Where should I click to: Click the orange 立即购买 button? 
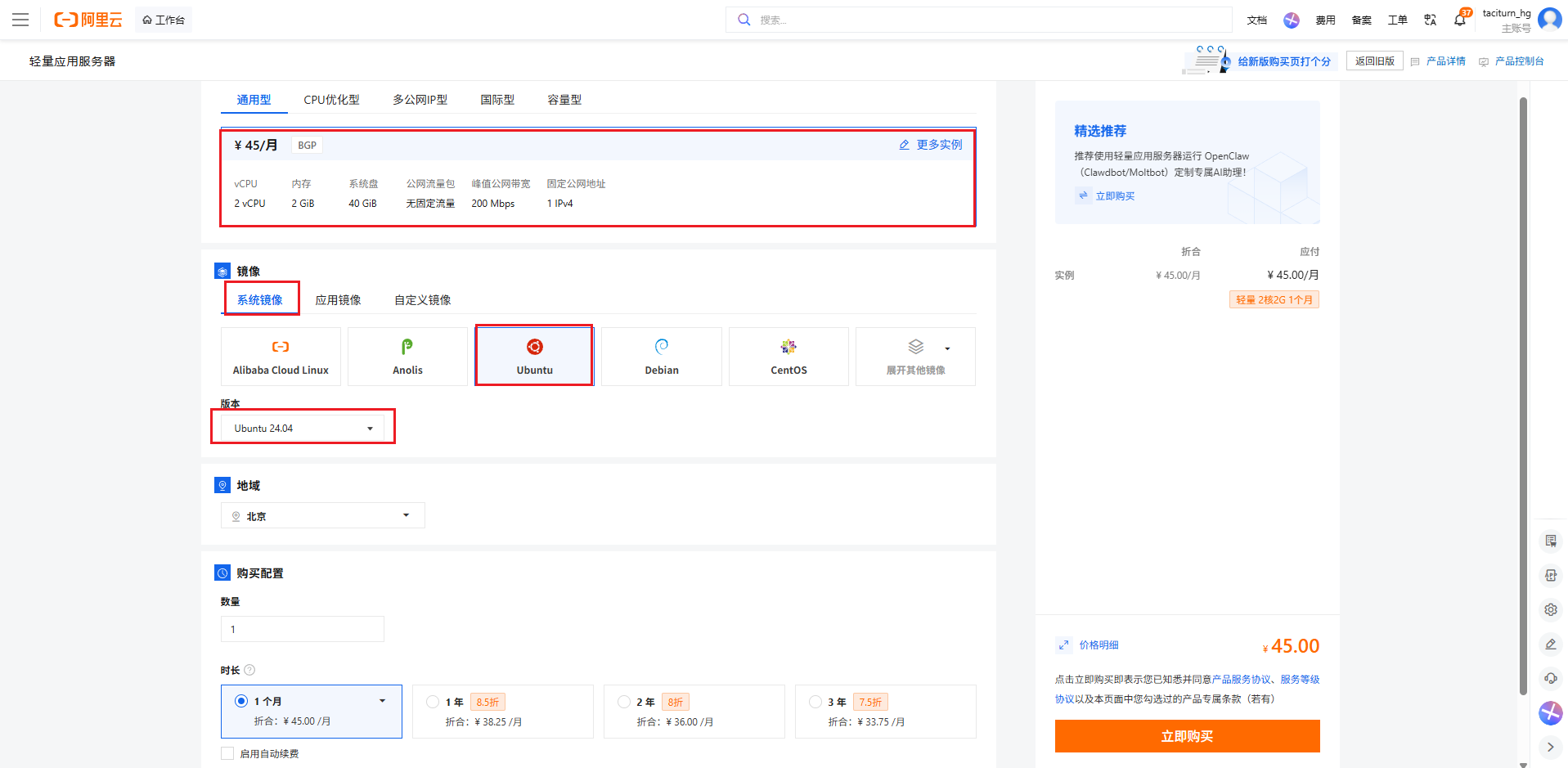1187,736
